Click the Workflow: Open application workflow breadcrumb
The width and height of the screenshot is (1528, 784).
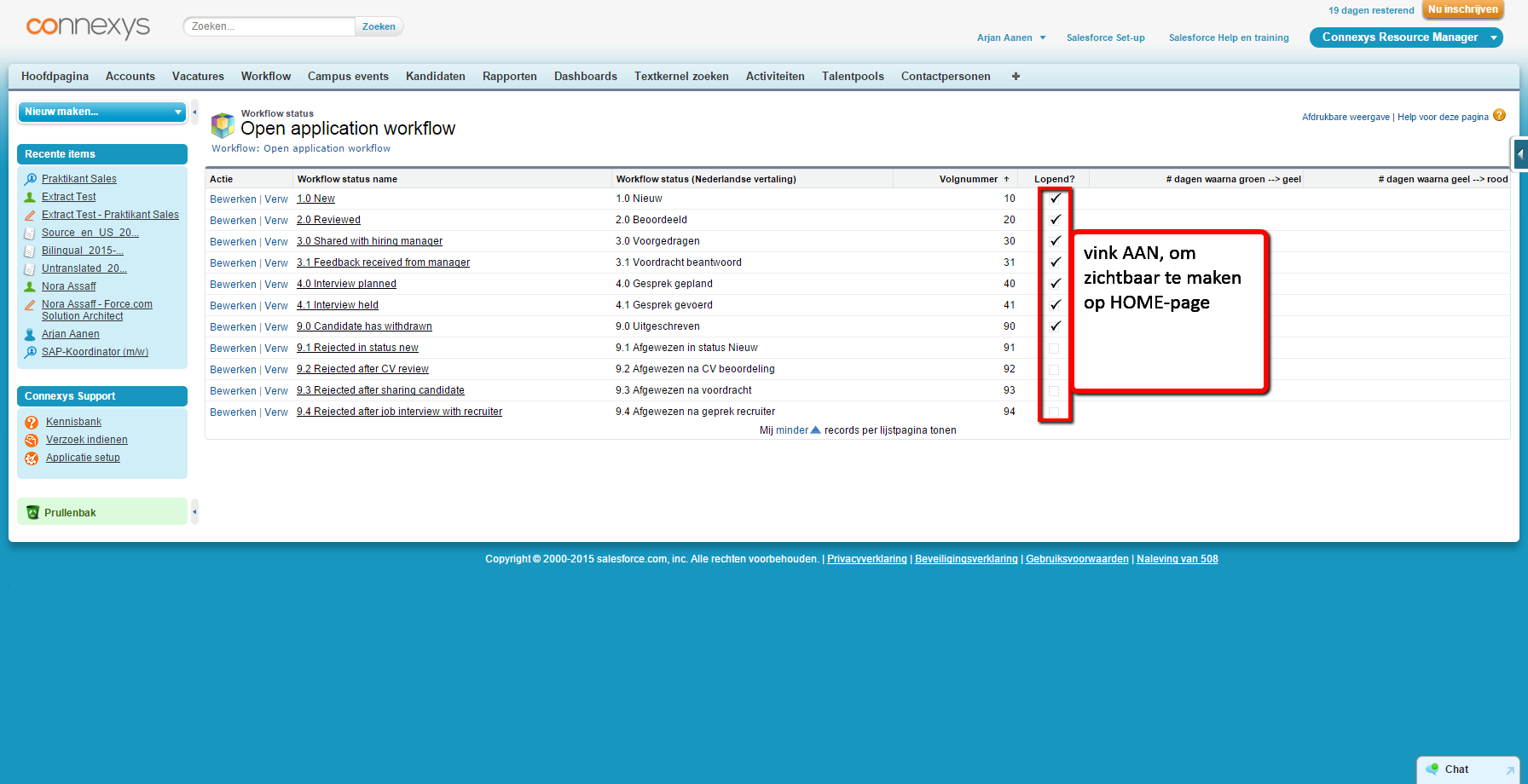coord(301,148)
